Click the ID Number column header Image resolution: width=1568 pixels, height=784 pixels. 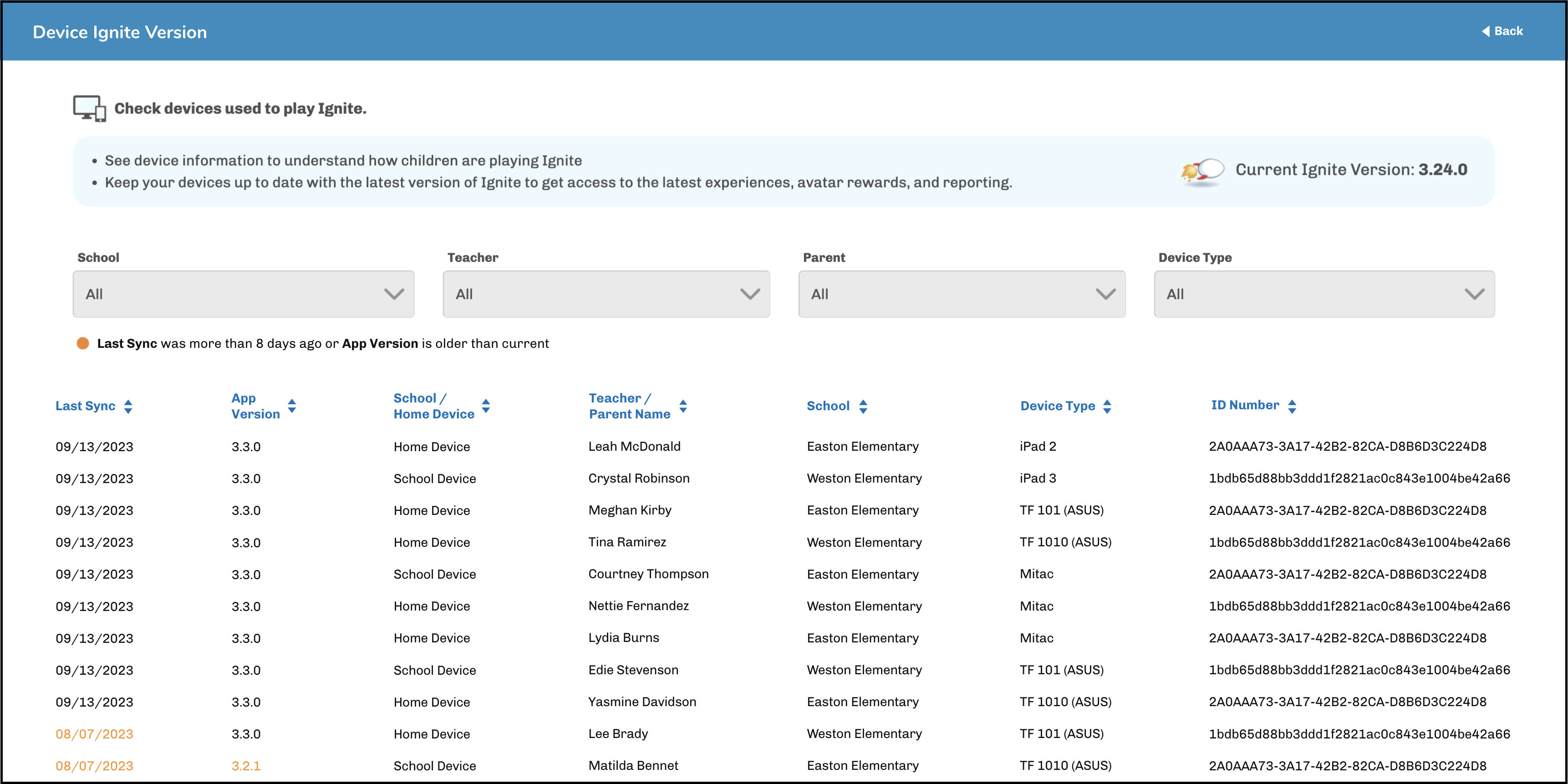click(x=1245, y=405)
